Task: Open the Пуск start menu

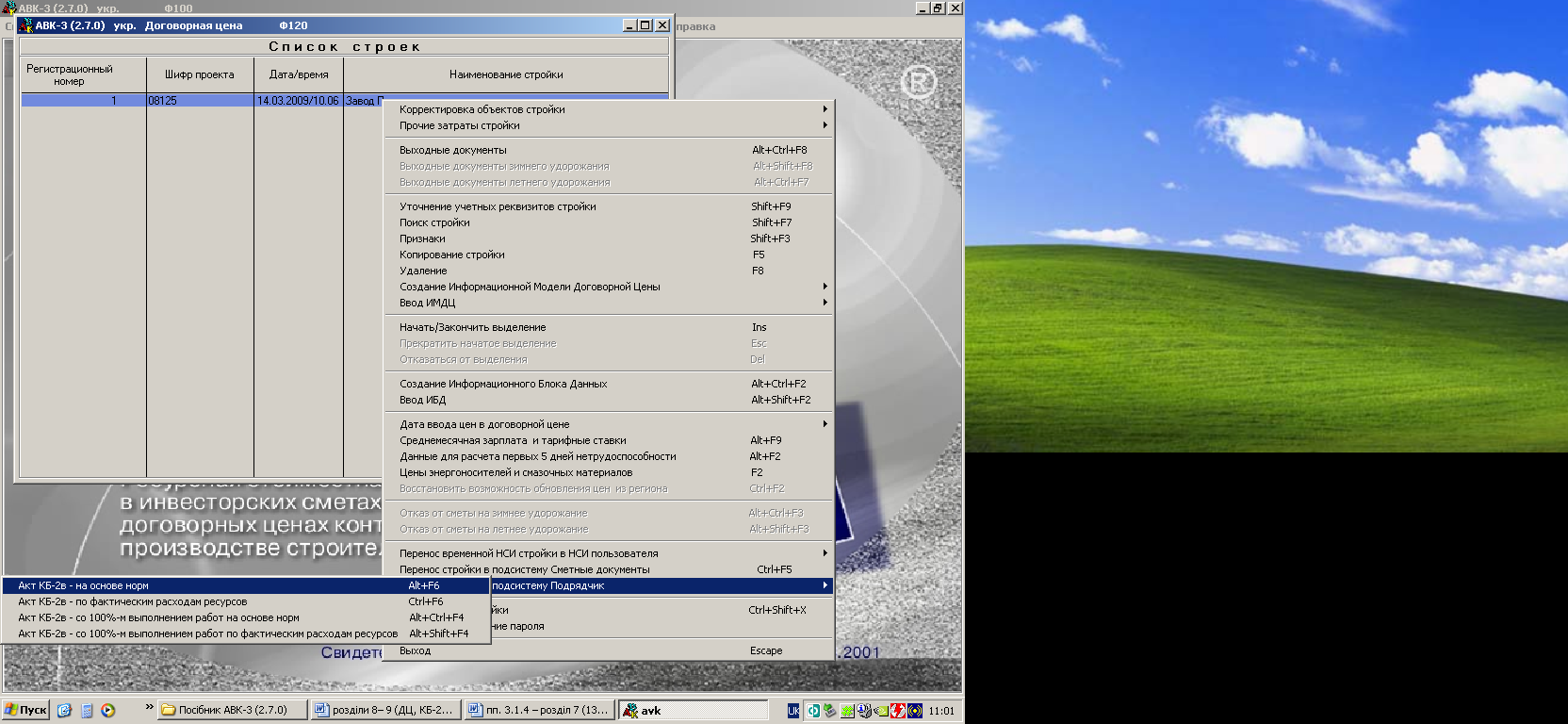Action: click(x=25, y=710)
